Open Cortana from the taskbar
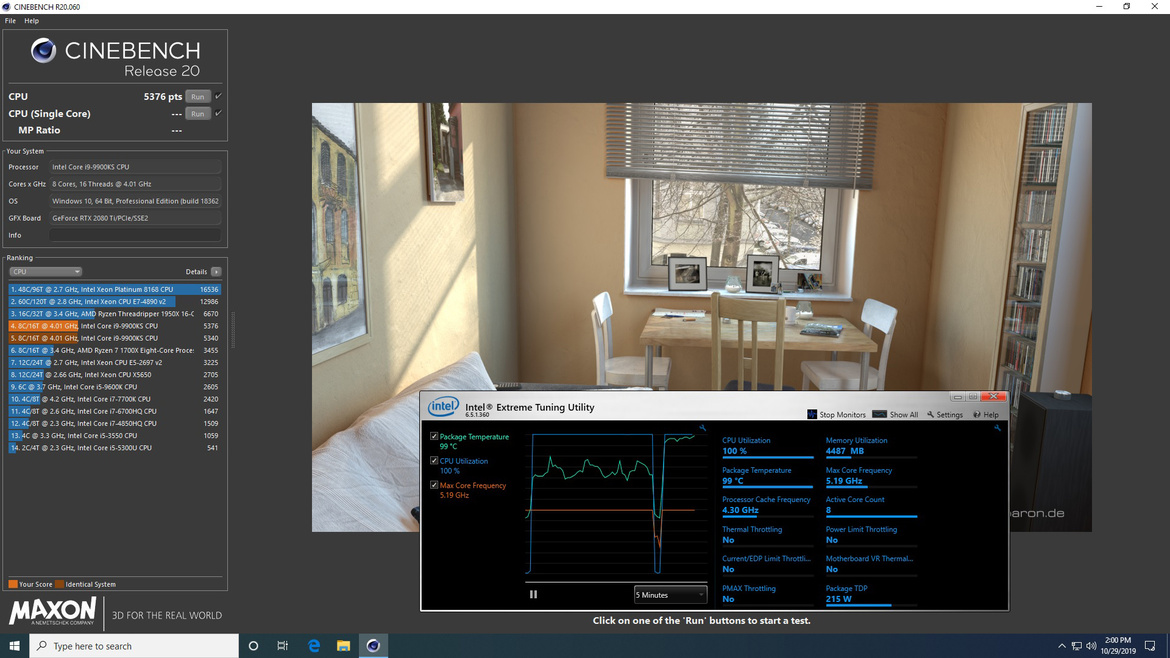The width and height of the screenshot is (1170, 658). [x=253, y=646]
